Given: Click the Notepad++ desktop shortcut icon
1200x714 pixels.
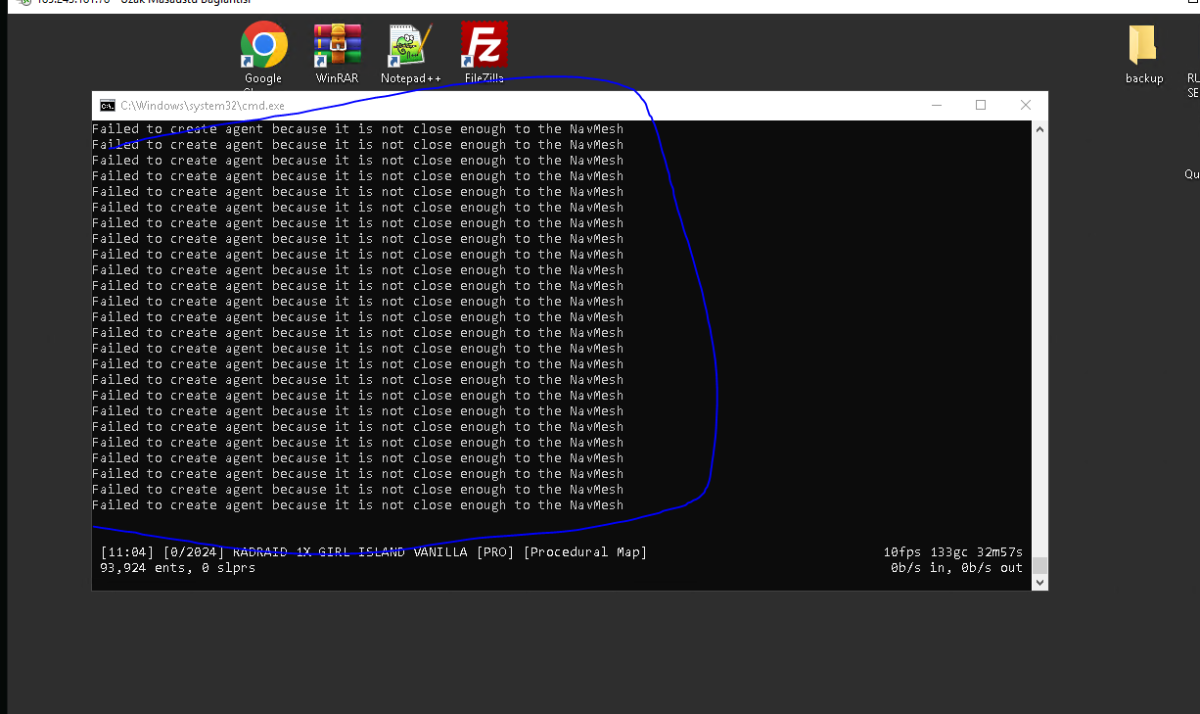Looking at the screenshot, I should click(410, 46).
